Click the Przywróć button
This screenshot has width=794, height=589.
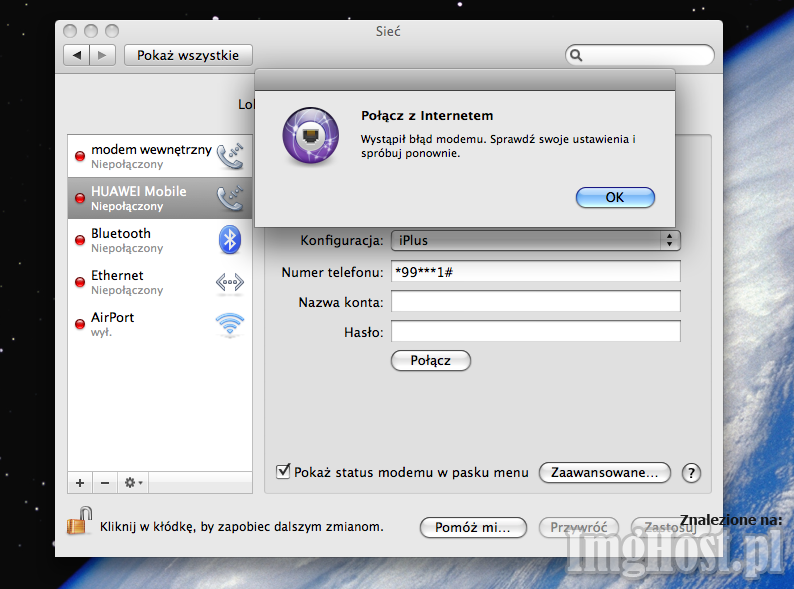tap(579, 527)
